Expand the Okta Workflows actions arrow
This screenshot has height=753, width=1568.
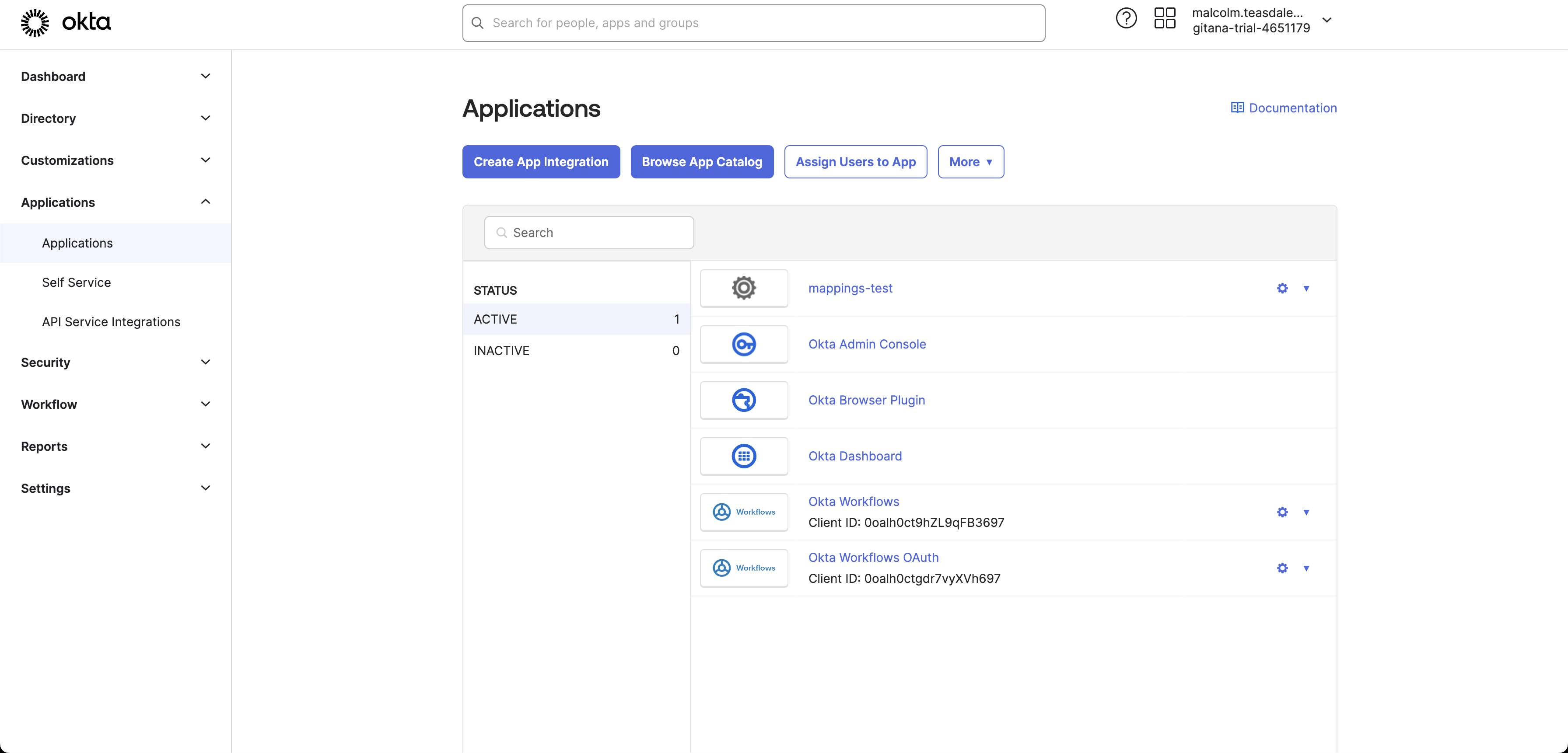click(x=1306, y=512)
